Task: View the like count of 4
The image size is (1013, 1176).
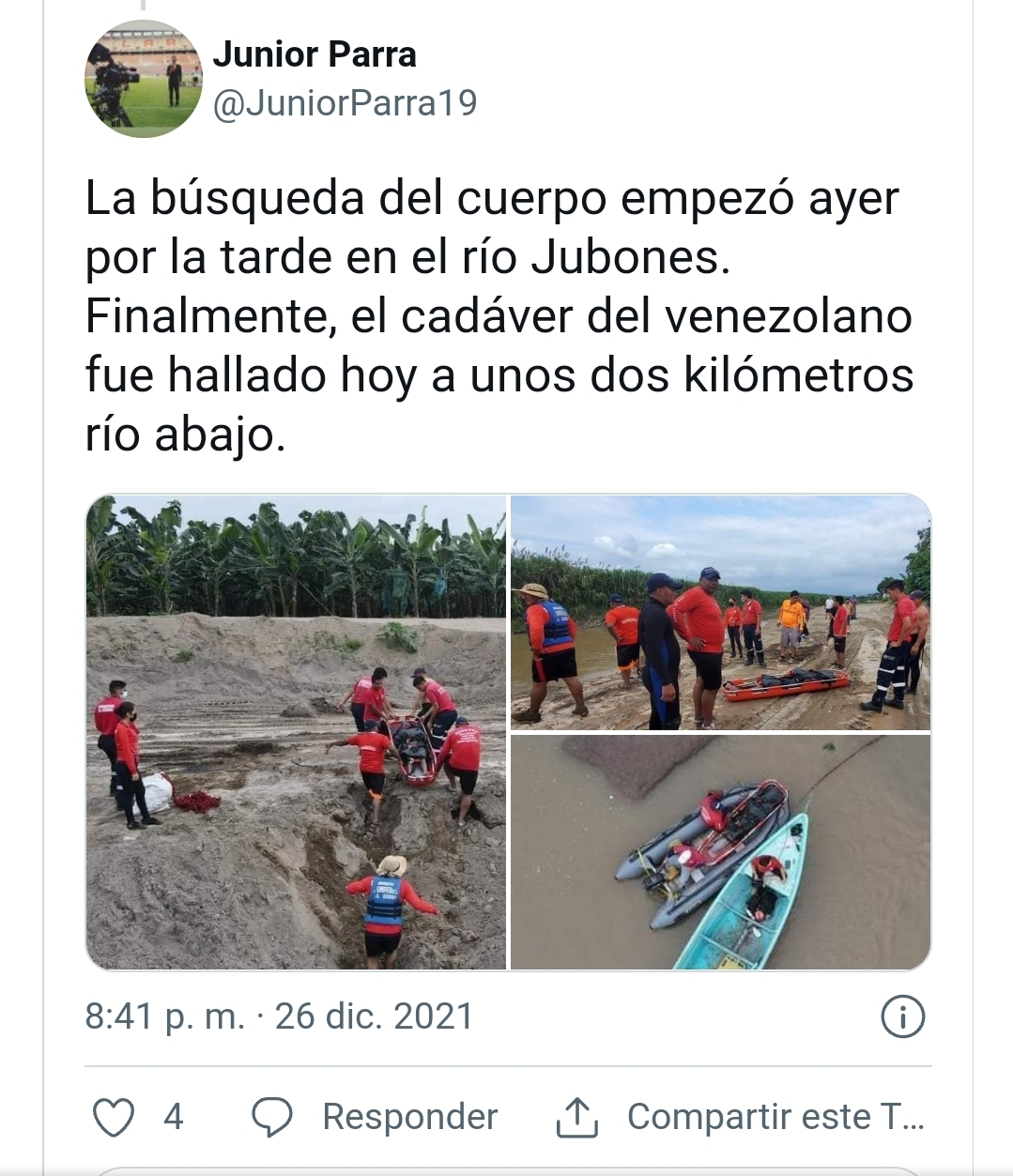Action: coord(173,1117)
